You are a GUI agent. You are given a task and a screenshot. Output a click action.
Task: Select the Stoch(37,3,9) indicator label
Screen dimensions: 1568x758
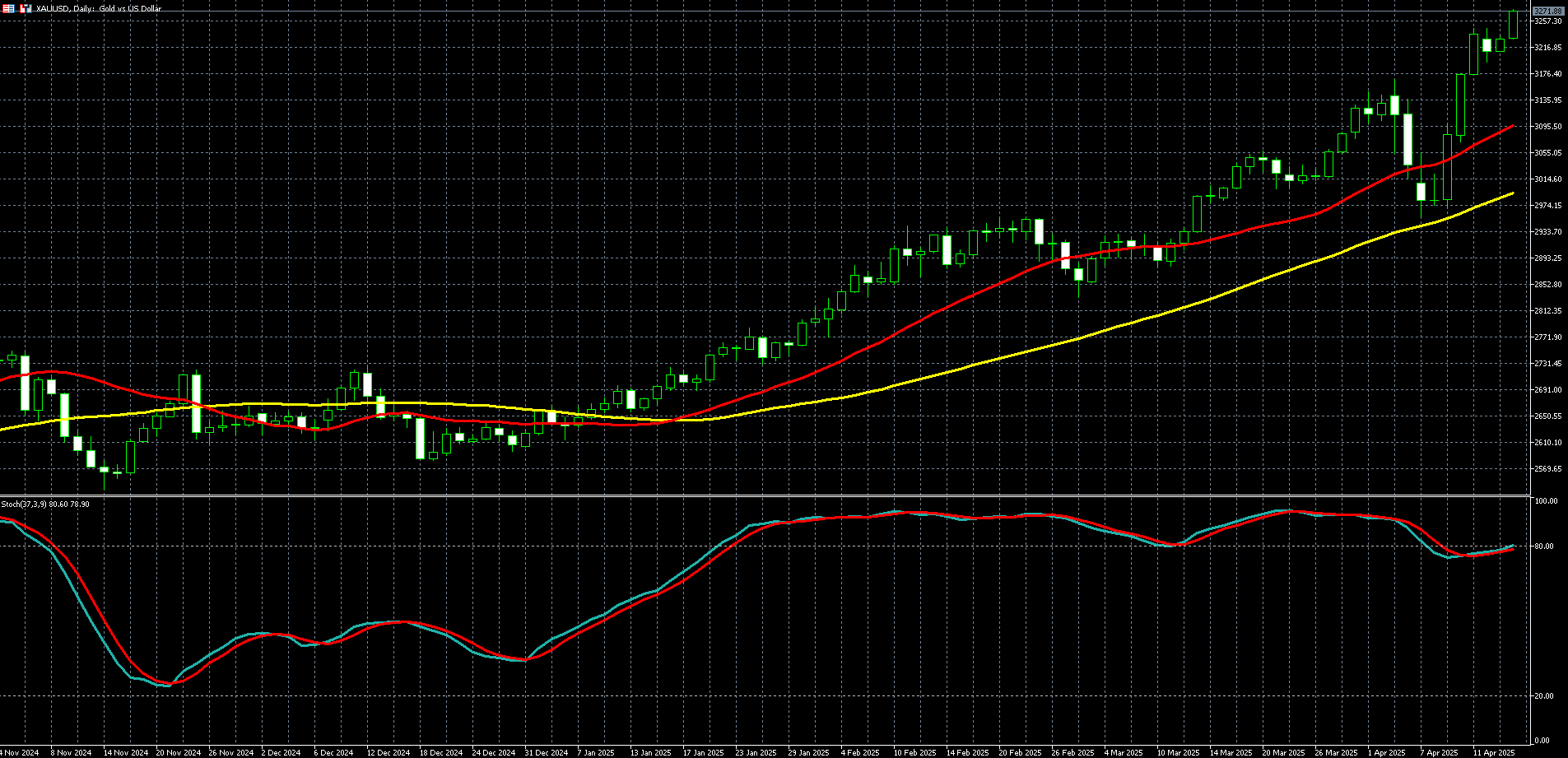[x=45, y=504]
